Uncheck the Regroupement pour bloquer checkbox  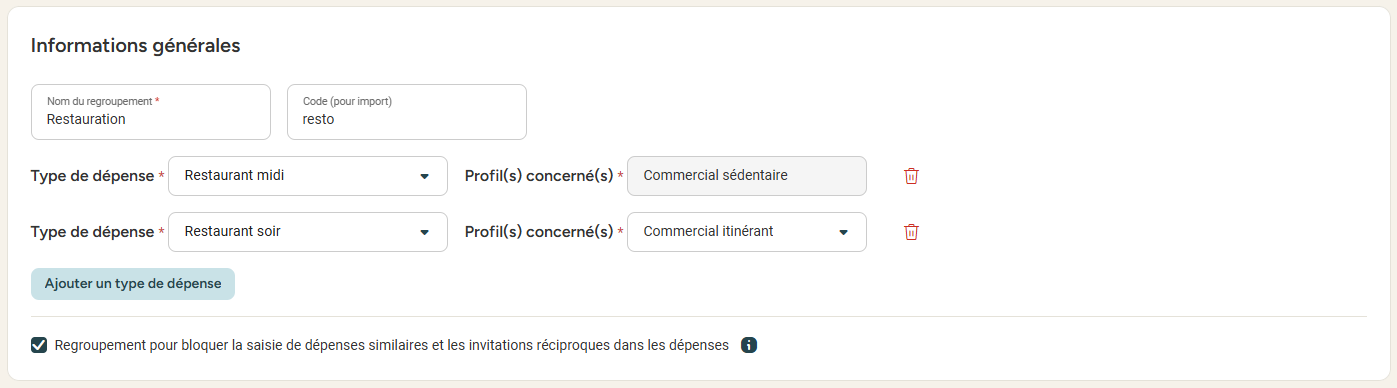[x=39, y=345]
